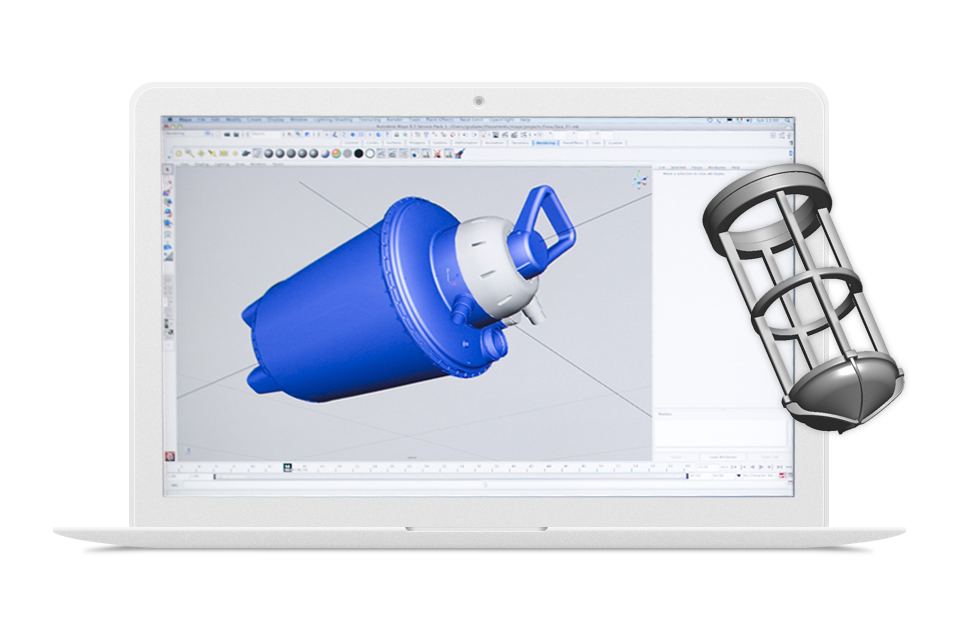Pick the black sphere shader on the shelf
Image resolution: width=960 pixels, height=640 pixels.
click(359, 153)
